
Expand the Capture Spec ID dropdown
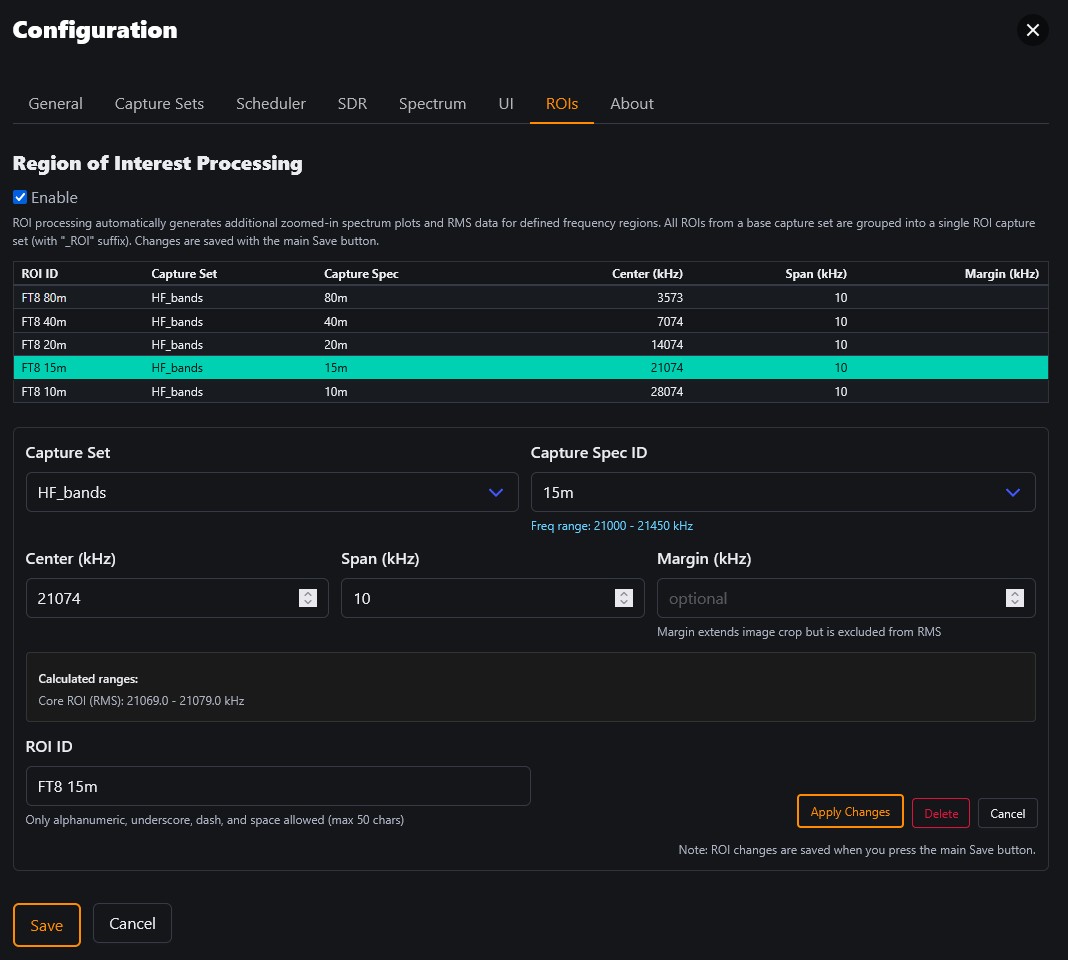tap(782, 492)
